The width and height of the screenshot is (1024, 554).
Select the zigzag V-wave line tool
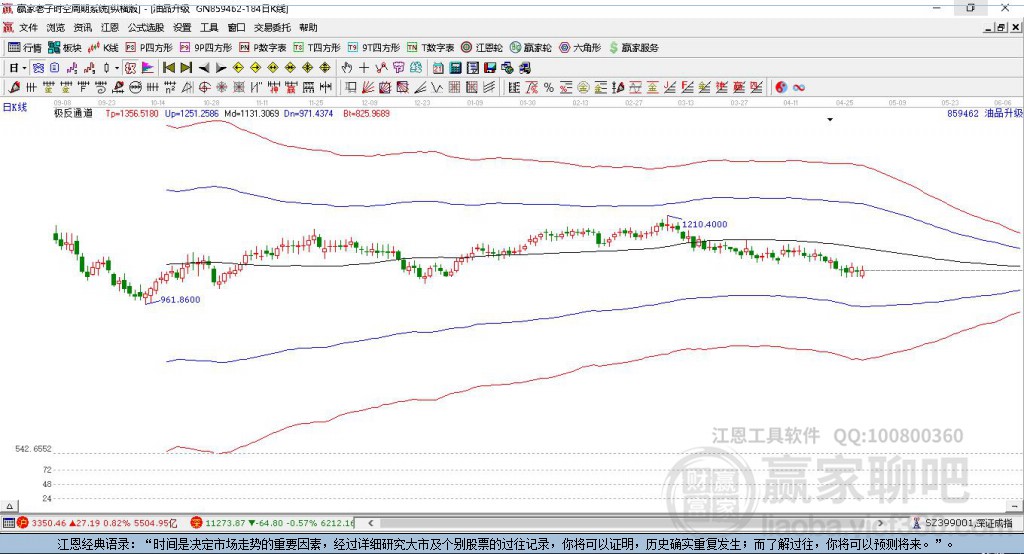(x=437, y=88)
